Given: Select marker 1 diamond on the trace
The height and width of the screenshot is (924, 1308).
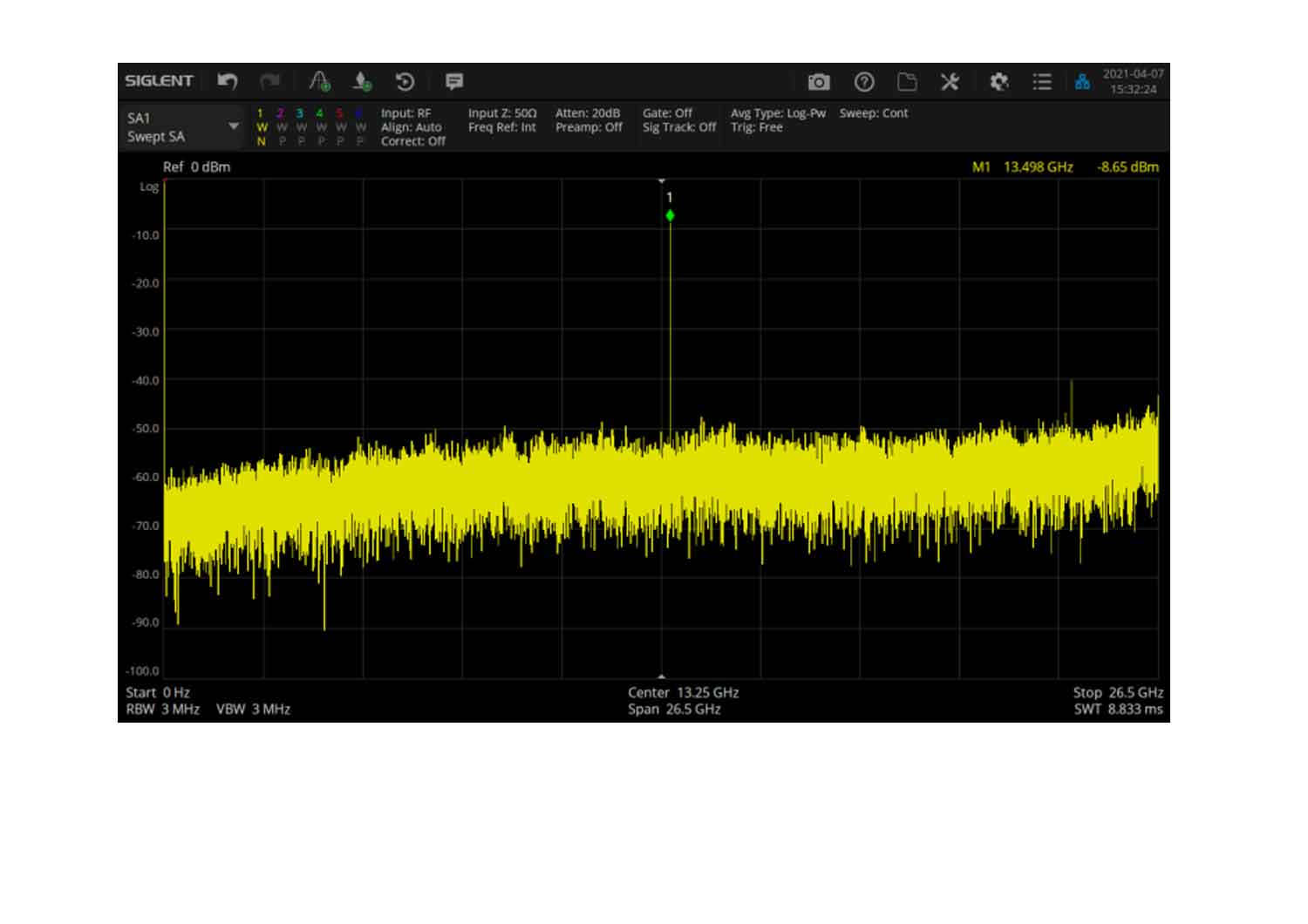Looking at the screenshot, I should (670, 215).
